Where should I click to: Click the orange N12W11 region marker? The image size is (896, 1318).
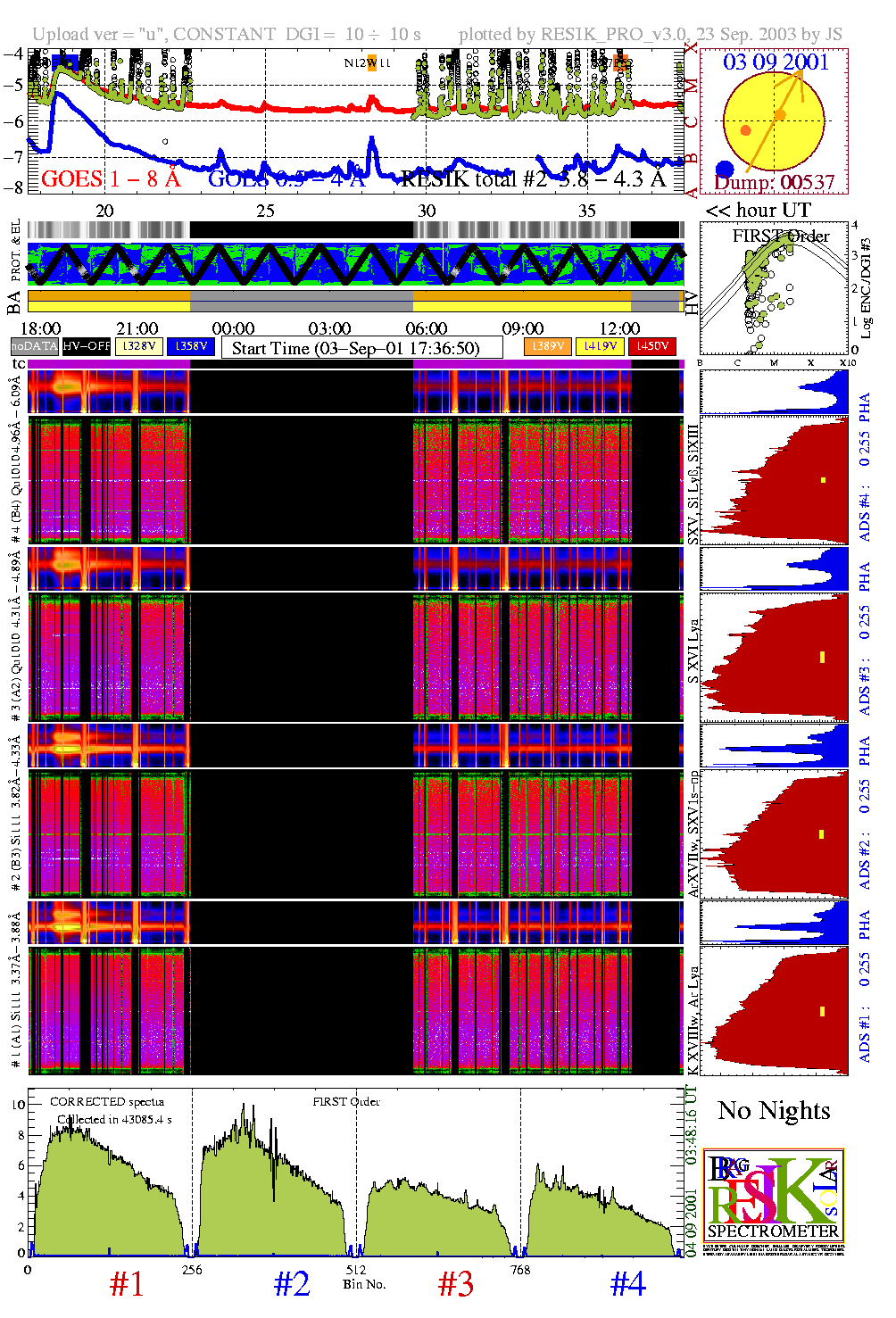(x=372, y=63)
